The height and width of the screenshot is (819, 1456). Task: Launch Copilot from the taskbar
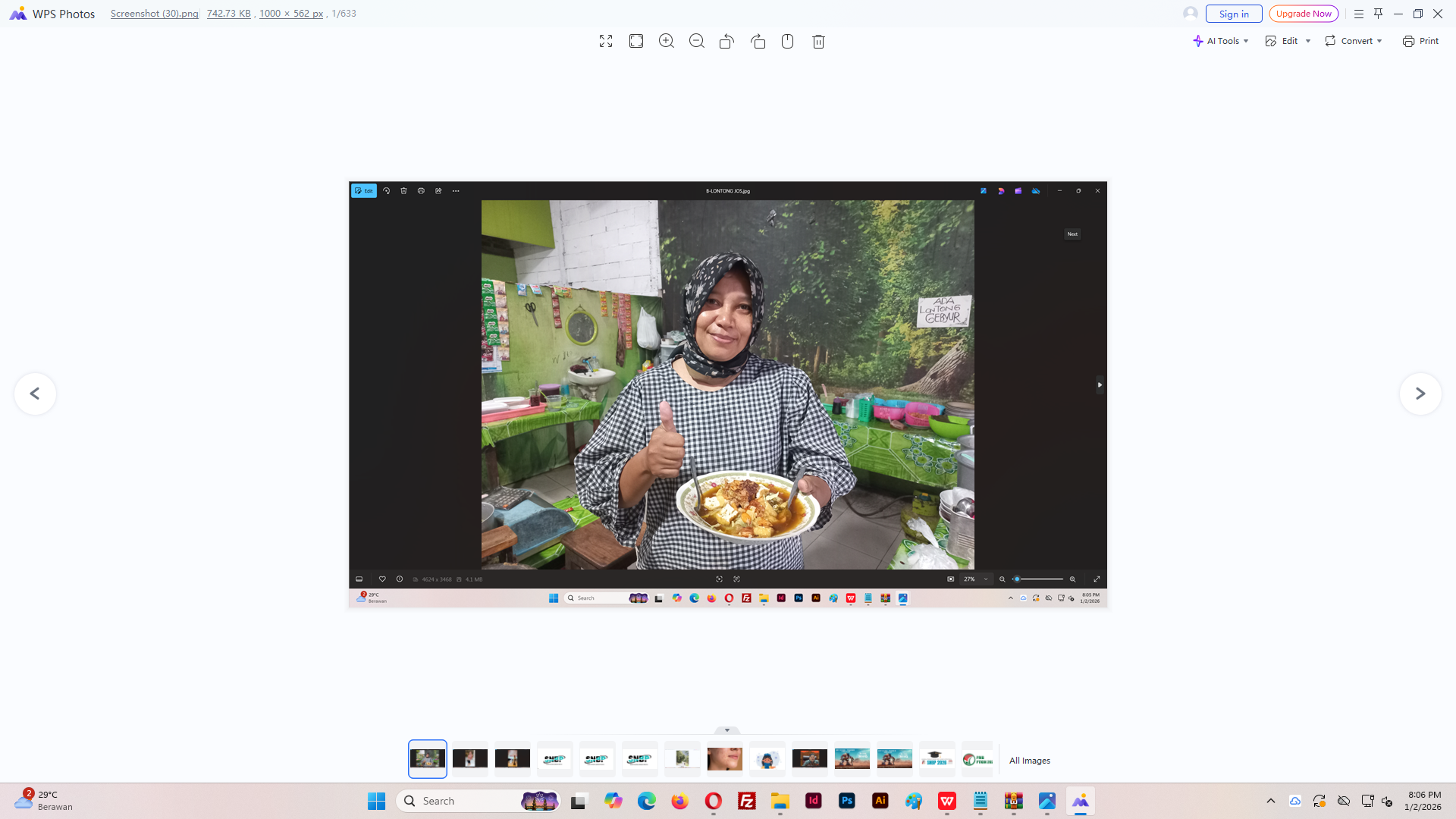(x=613, y=801)
